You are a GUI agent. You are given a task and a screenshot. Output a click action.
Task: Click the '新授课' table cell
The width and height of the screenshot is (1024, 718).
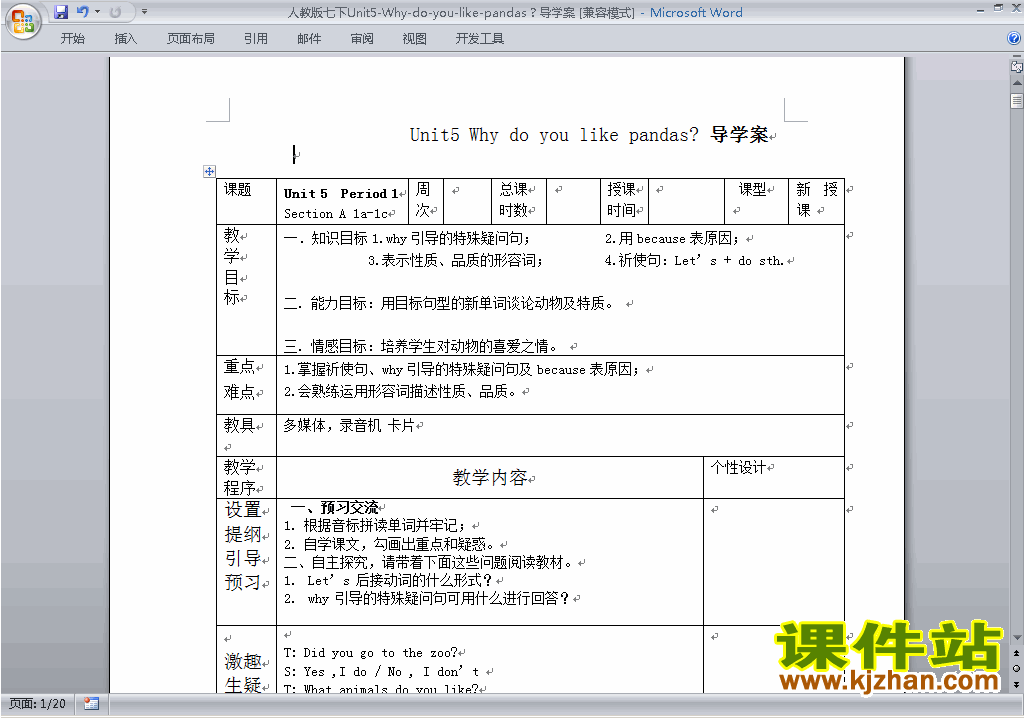(816, 200)
